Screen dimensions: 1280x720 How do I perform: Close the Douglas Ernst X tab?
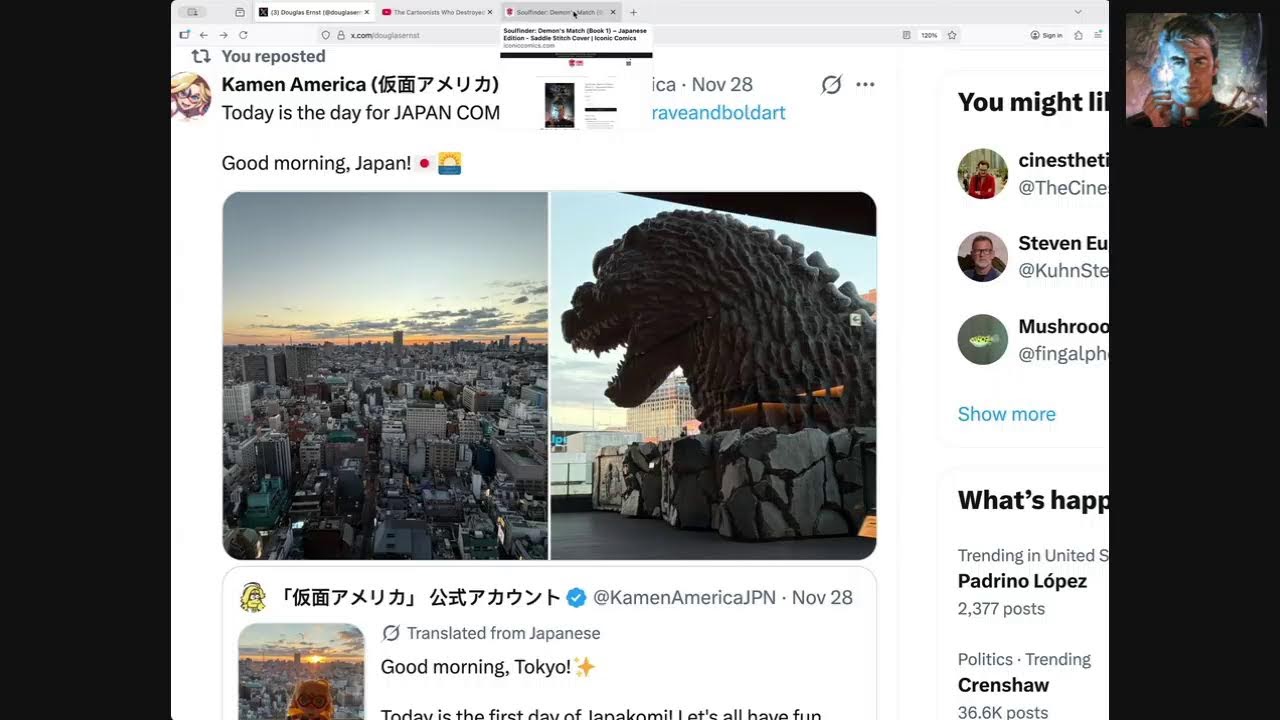[x=367, y=12]
